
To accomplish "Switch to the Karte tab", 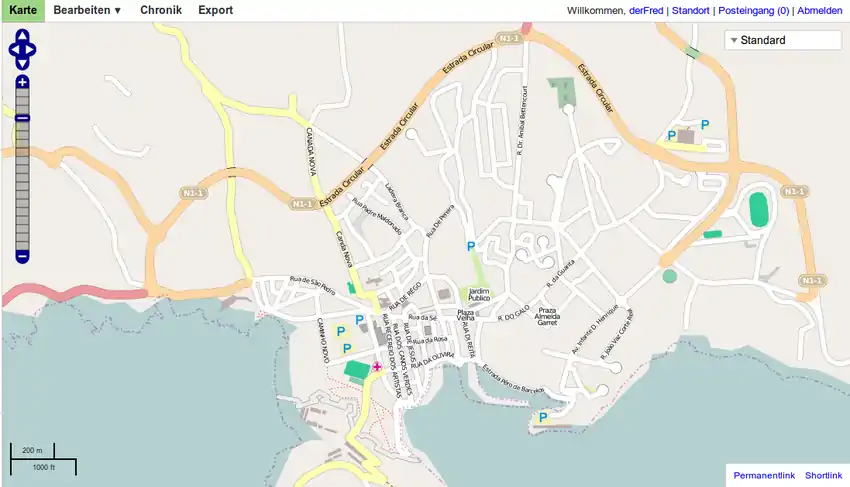I will (22, 10).
